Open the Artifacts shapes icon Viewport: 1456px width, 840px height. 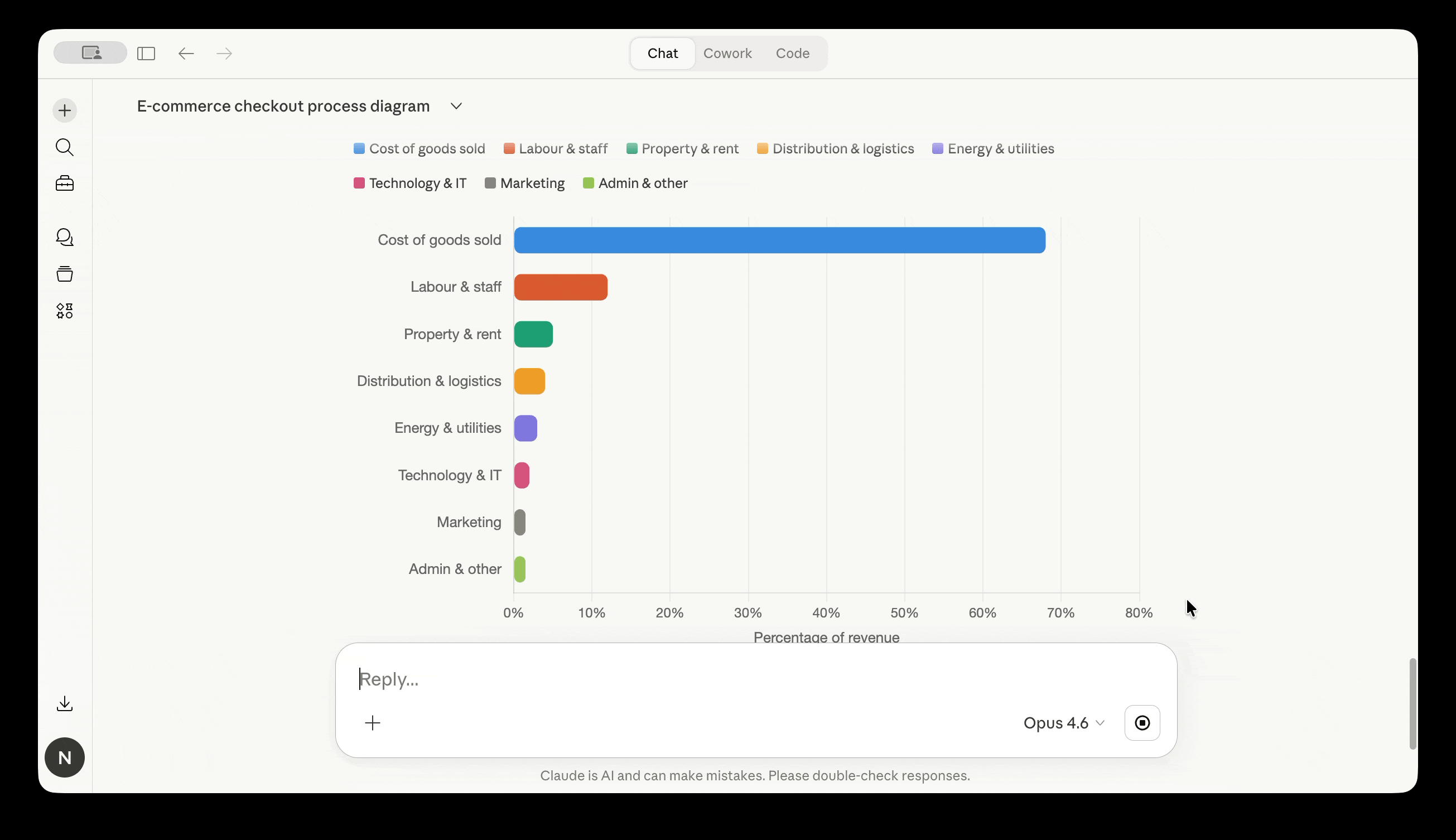click(x=65, y=311)
